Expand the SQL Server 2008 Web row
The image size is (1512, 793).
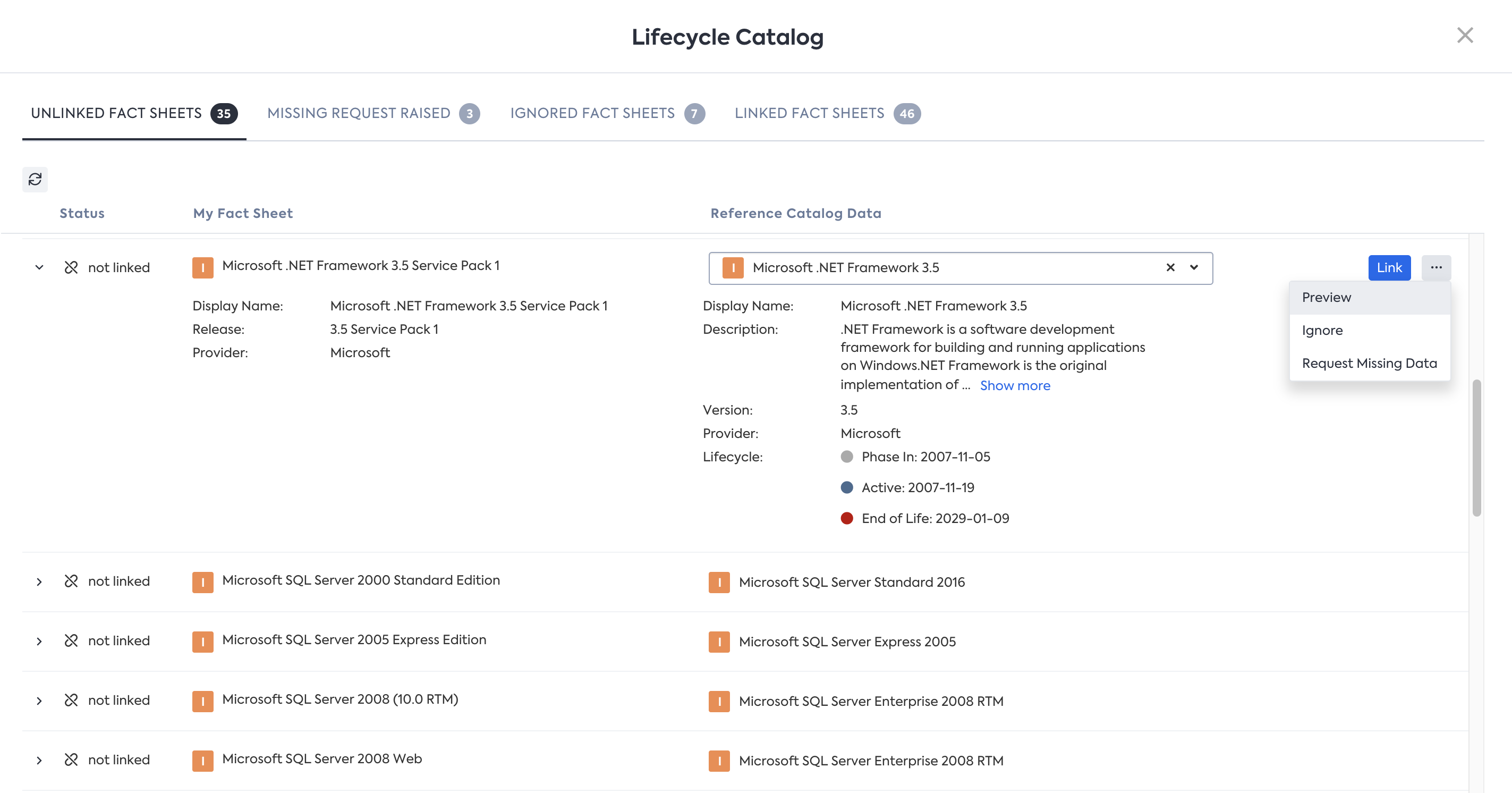pos(39,760)
